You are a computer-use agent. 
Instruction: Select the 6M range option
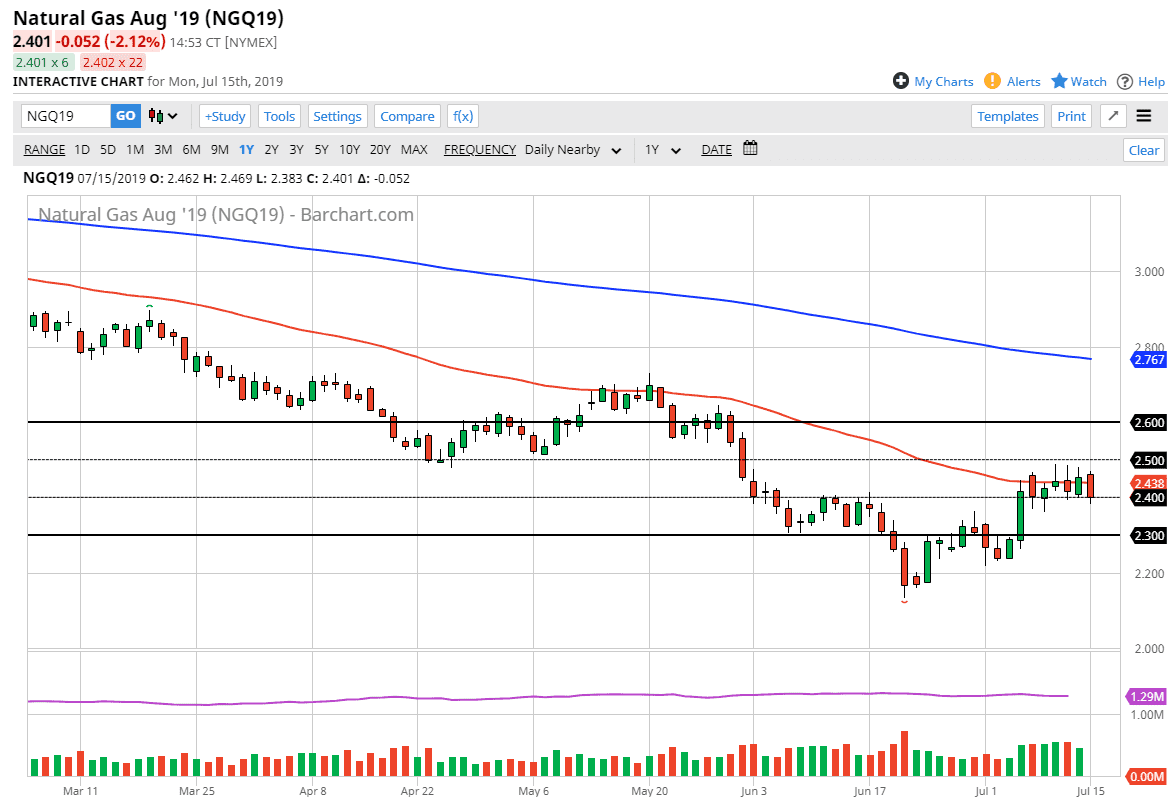tap(191, 150)
